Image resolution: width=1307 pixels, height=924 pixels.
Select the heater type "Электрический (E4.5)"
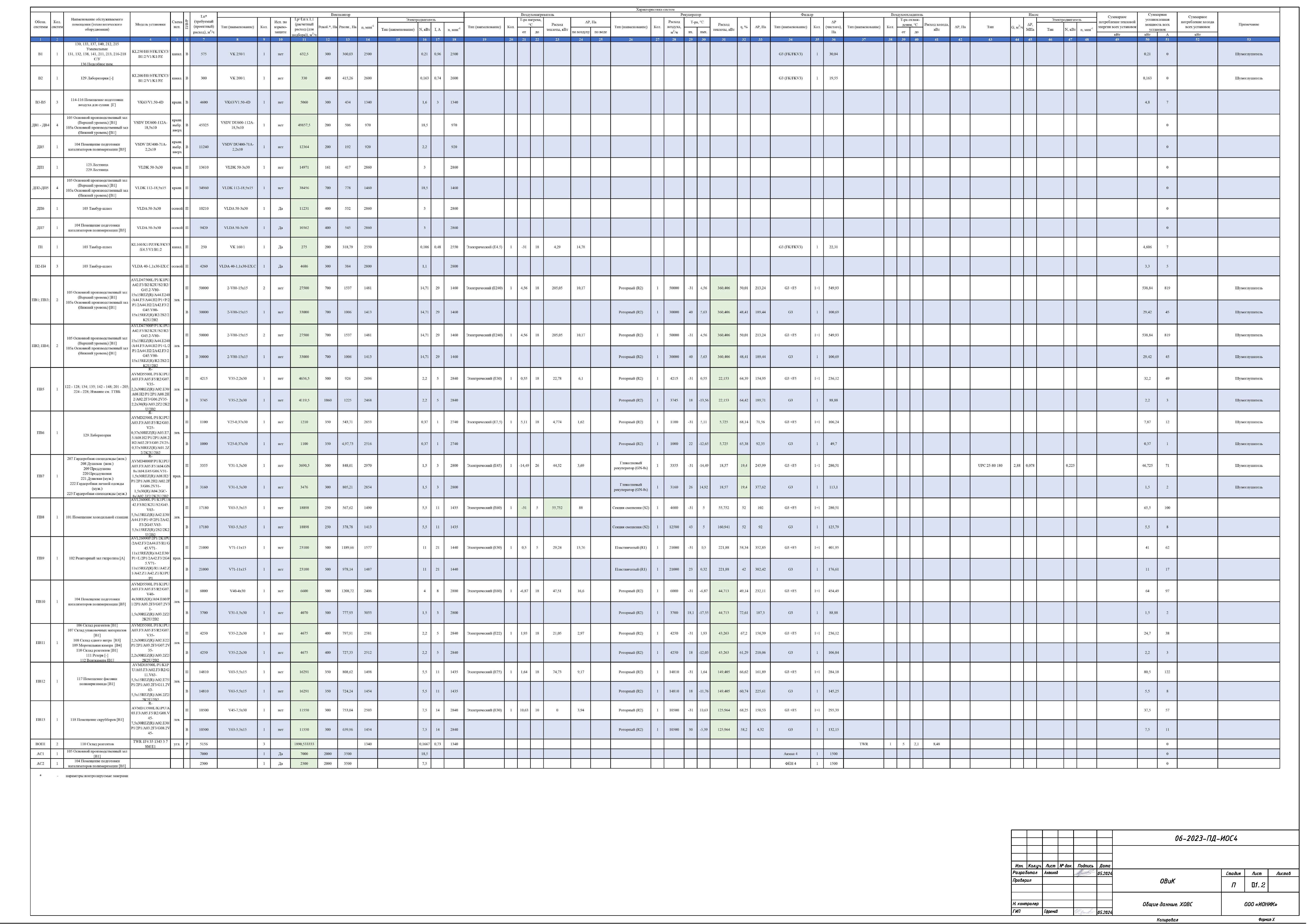click(484, 247)
